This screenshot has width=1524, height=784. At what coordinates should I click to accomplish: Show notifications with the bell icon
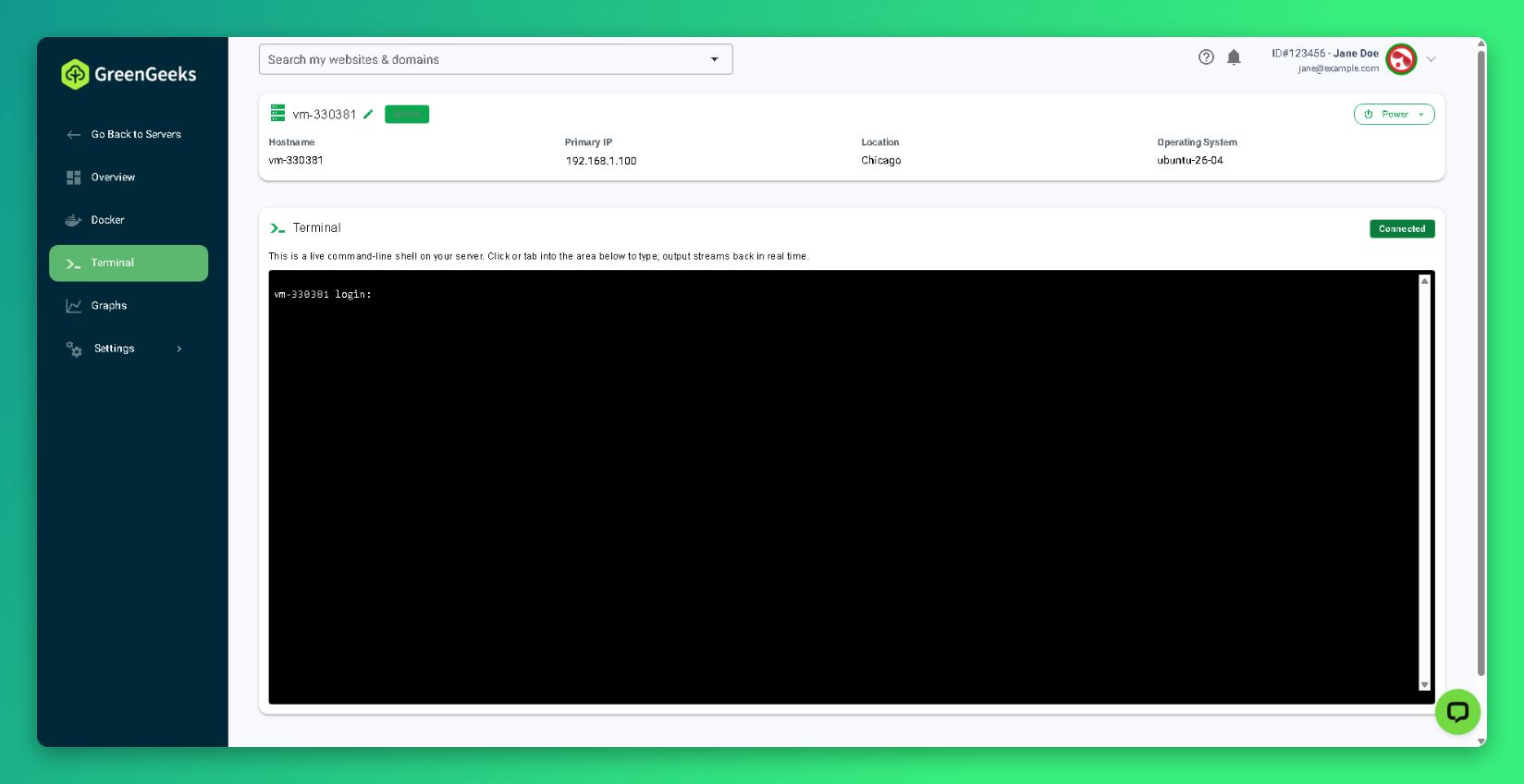1234,57
